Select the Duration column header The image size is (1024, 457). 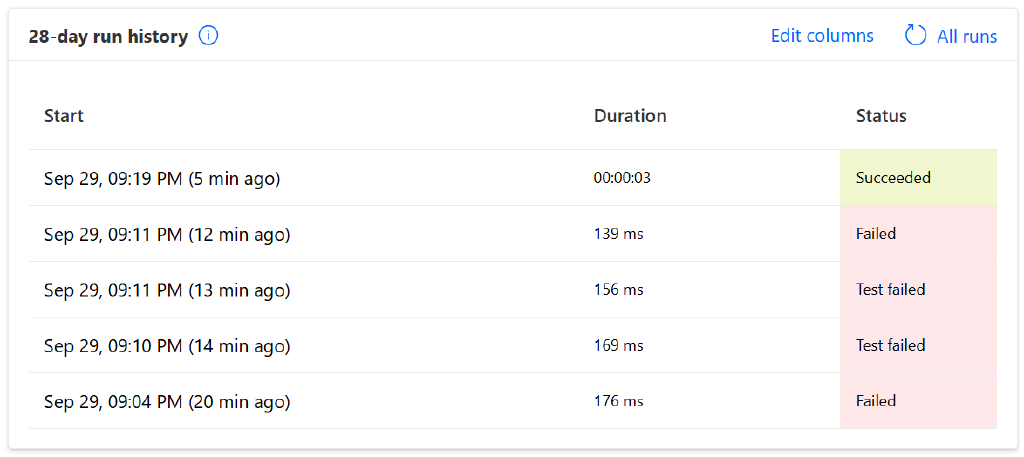point(630,116)
